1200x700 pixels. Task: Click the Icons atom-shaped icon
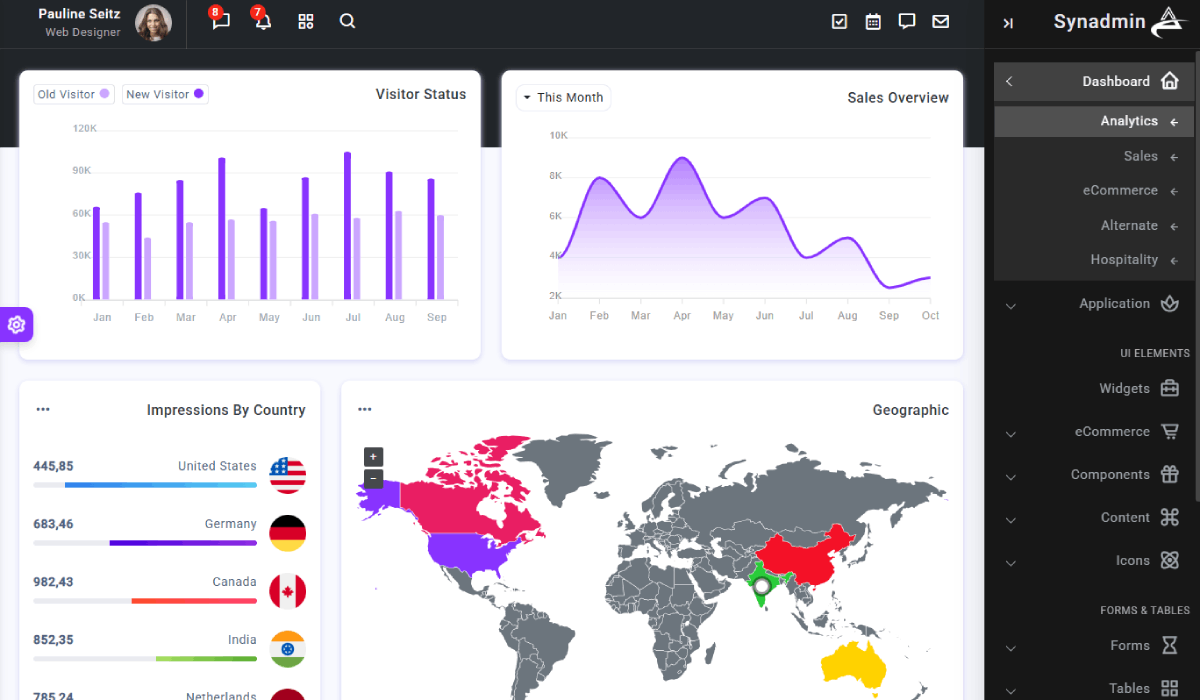(x=1170, y=561)
